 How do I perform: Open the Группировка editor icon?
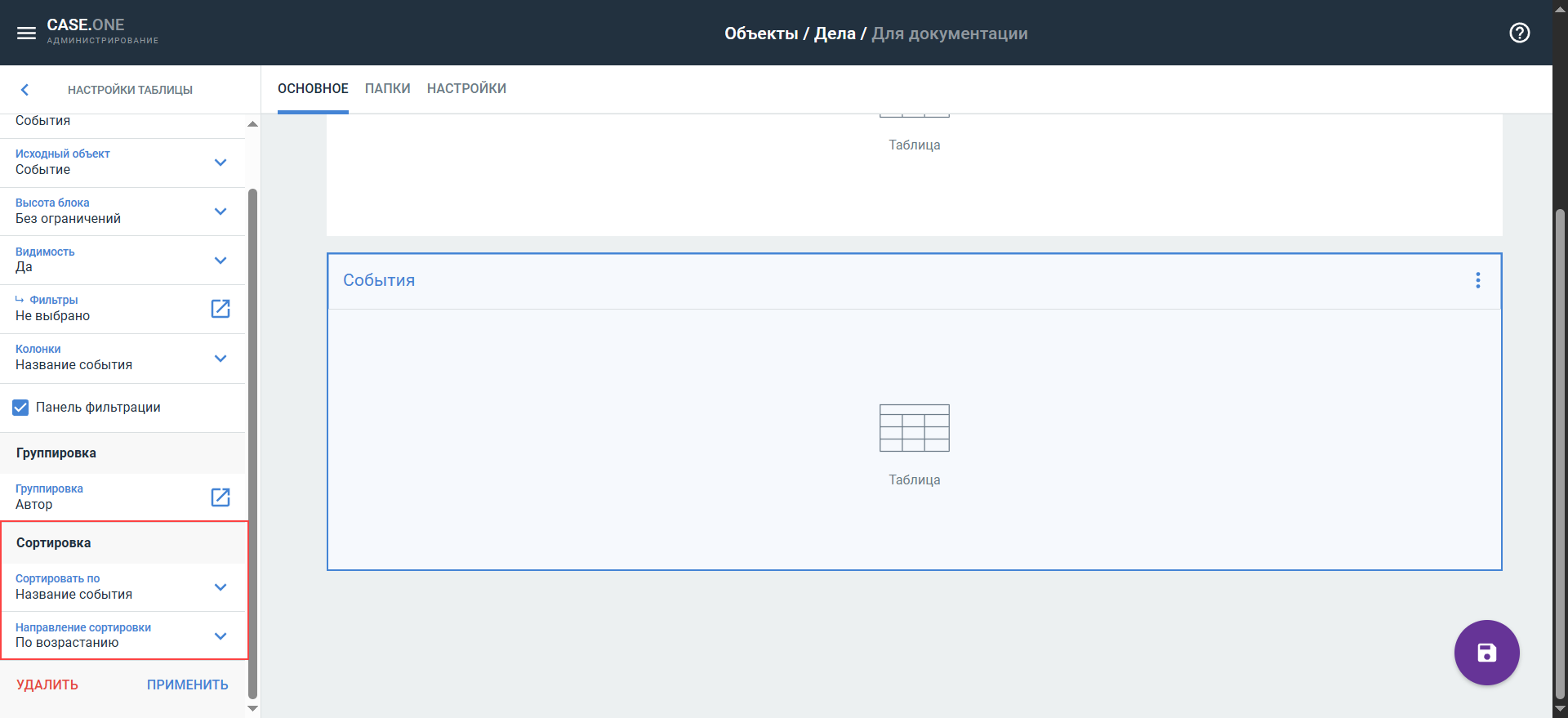pos(220,497)
